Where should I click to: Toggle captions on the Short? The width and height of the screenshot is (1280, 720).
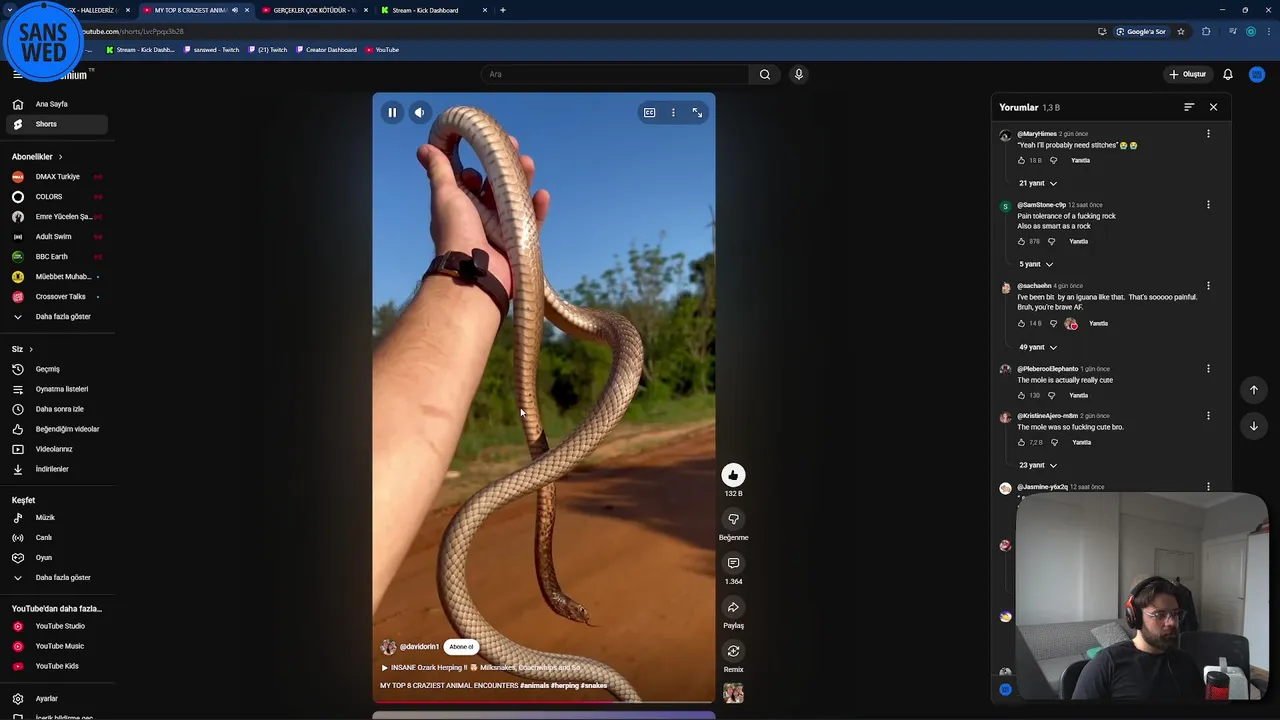(649, 113)
